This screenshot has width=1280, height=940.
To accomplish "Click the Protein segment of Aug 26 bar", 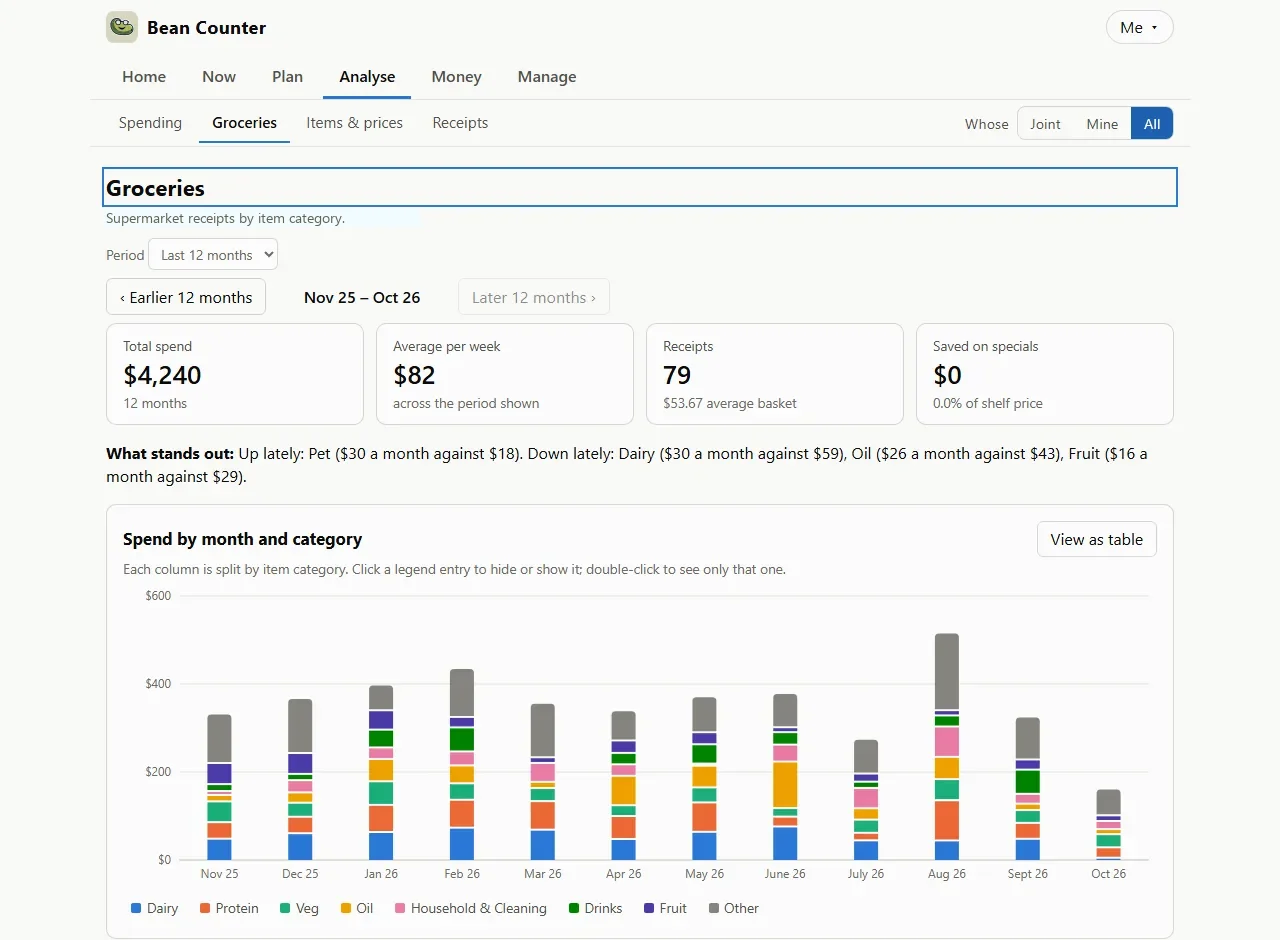I will 946,820.
